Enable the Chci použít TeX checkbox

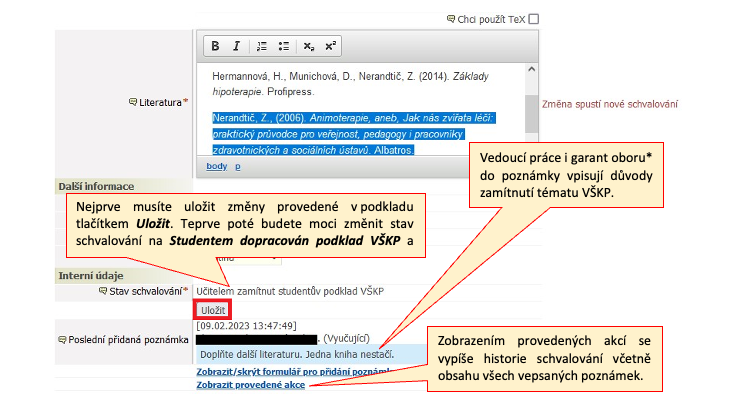point(534,18)
